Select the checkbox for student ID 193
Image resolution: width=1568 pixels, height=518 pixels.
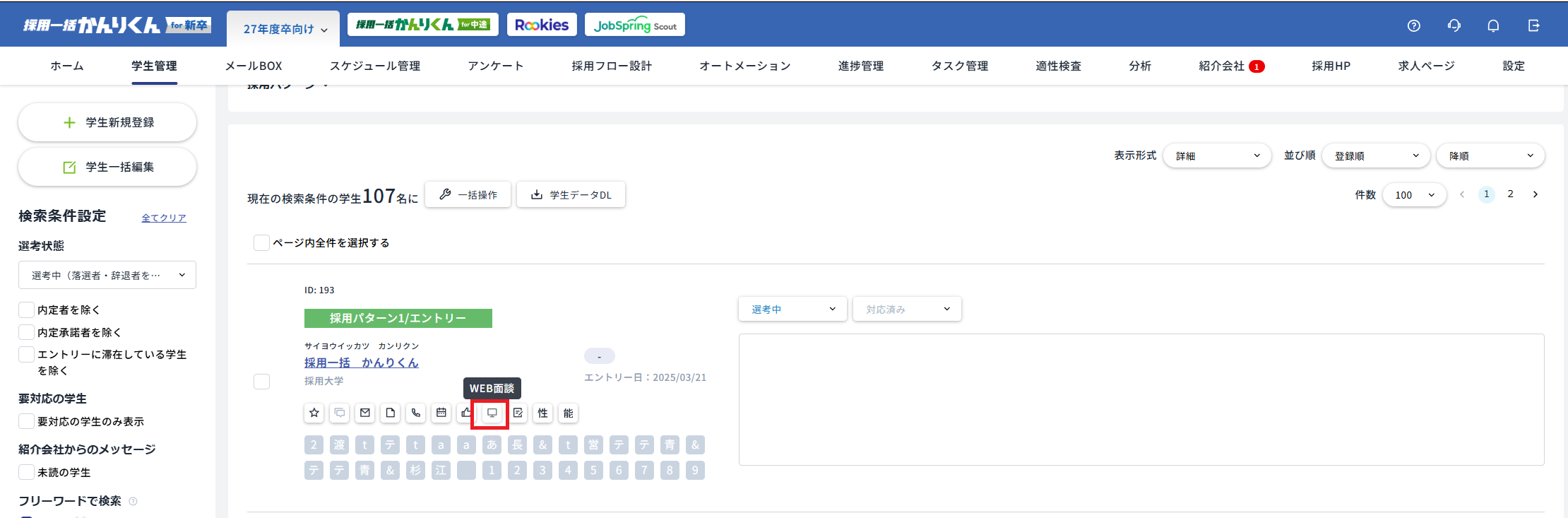coord(261,381)
